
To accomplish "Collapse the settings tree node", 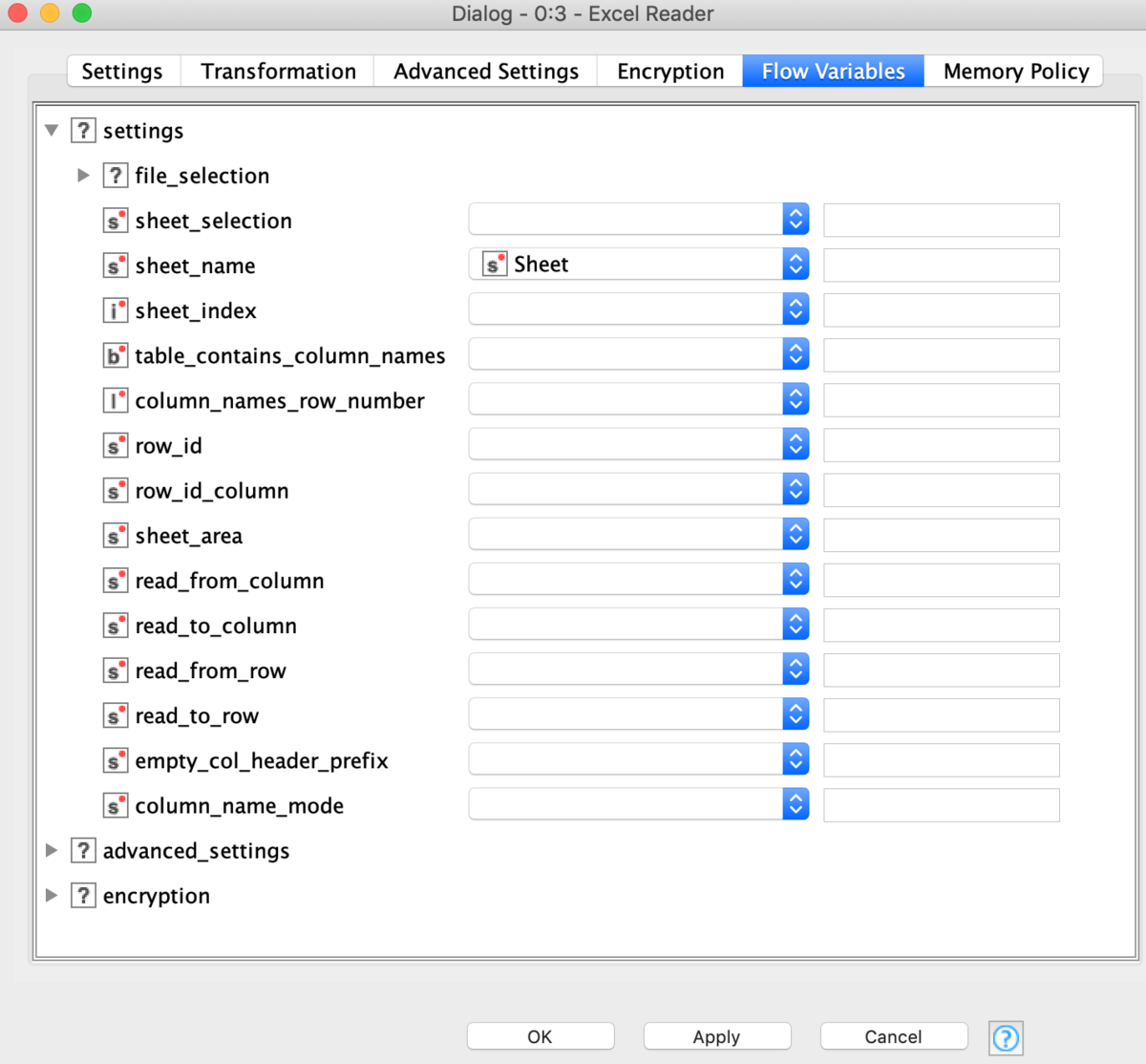I will point(52,130).
